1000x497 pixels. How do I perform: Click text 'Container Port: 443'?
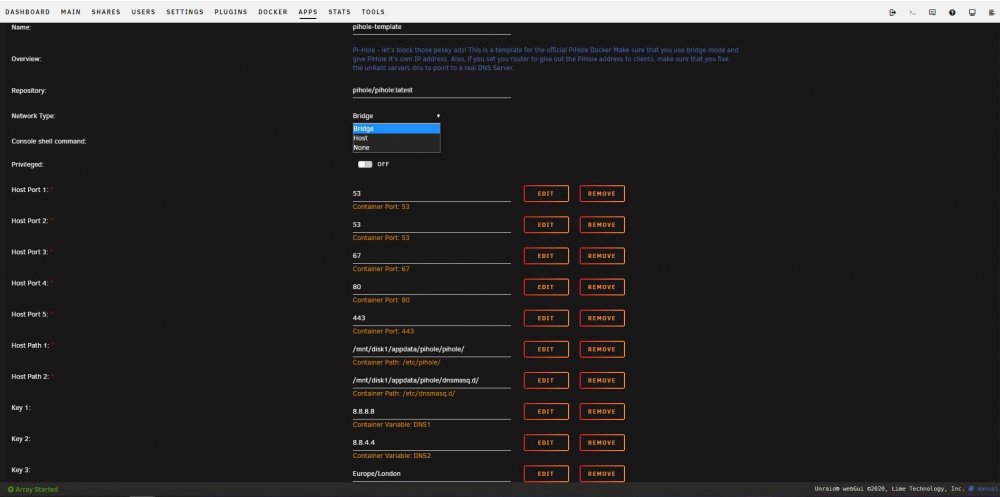(383, 331)
